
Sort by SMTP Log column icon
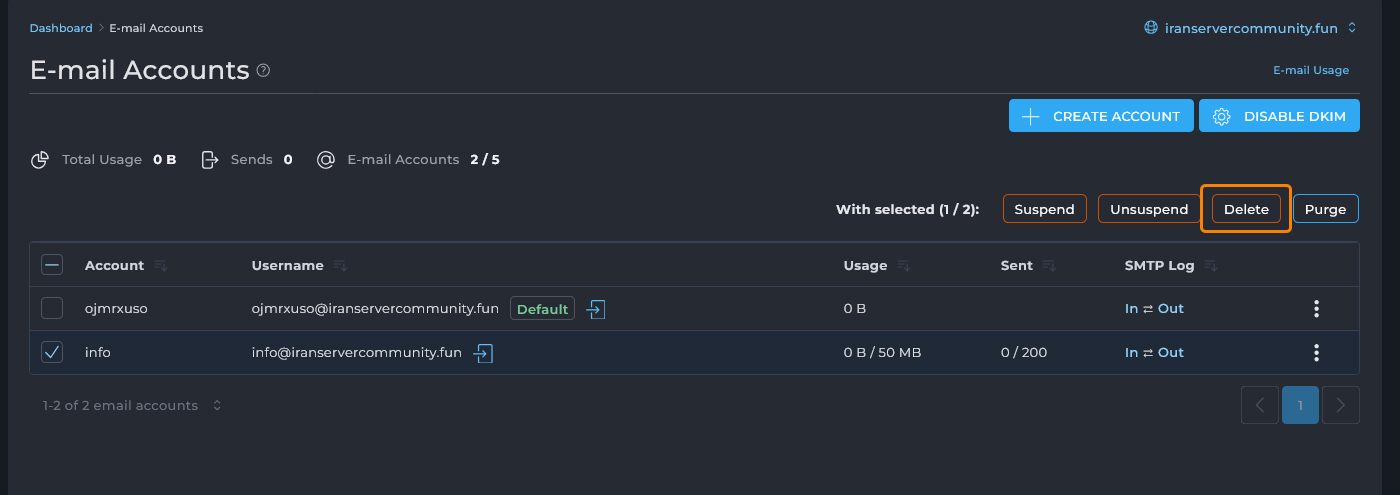(x=1211, y=266)
